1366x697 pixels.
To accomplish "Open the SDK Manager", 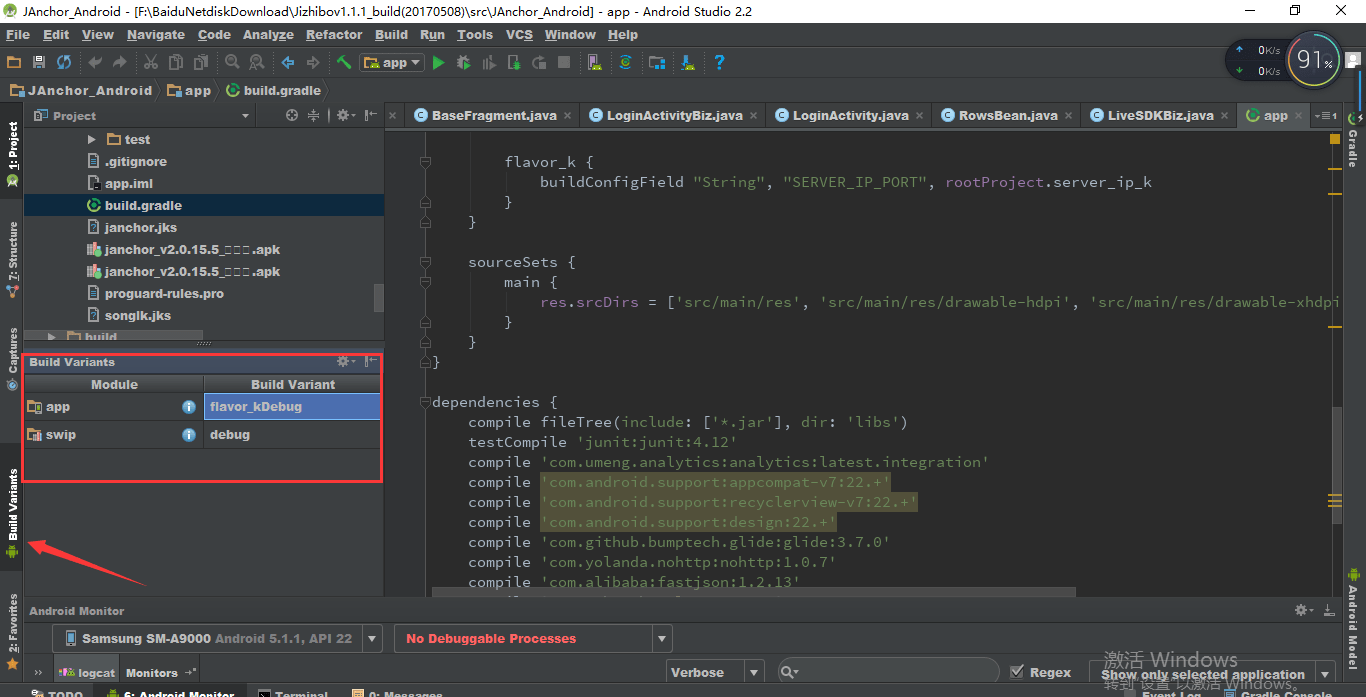I will (688, 61).
